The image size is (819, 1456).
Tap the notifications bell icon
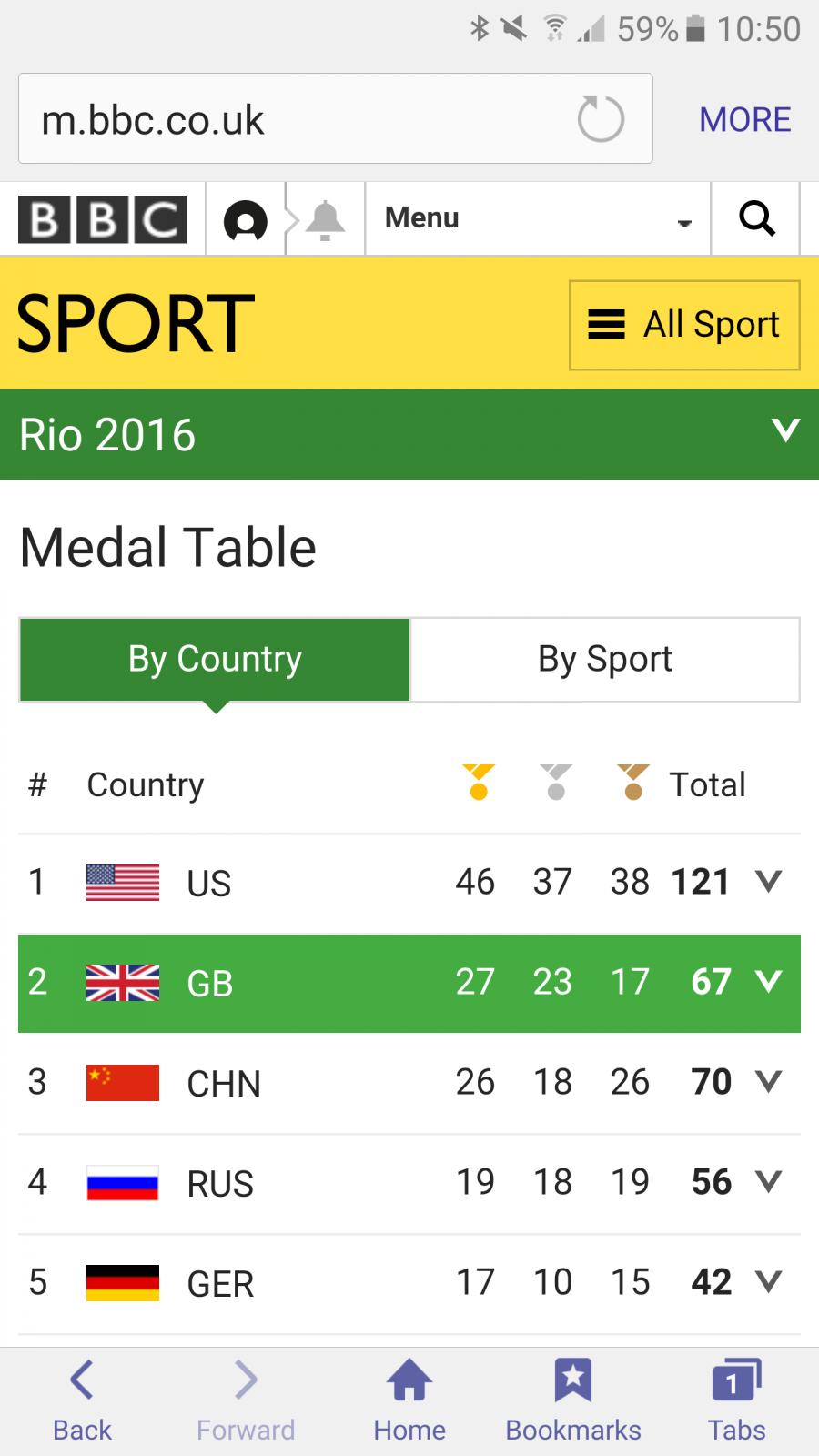click(x=325, y=220)
